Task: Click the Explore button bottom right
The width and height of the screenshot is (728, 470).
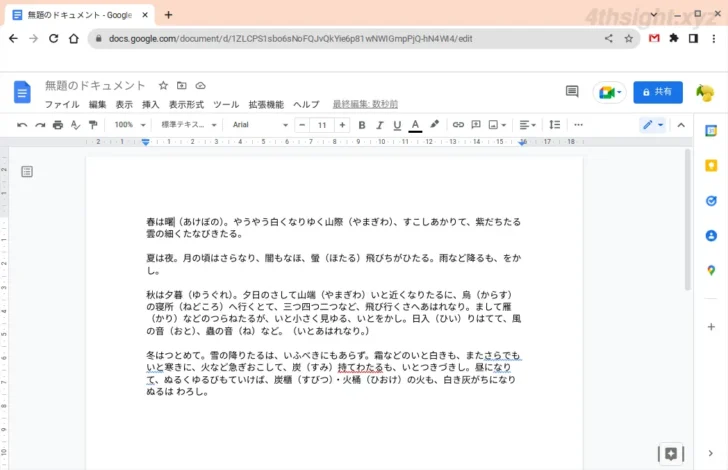Action: pyautogui.click(x=671, y=454)
